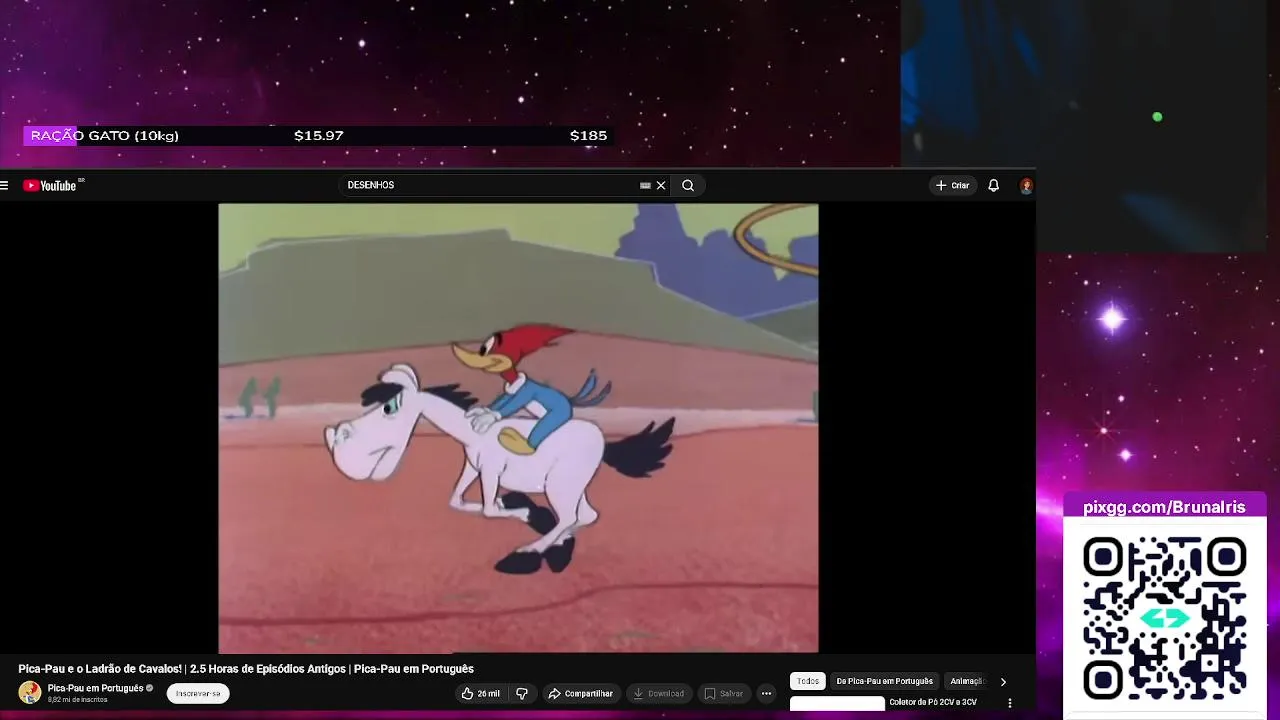The width and height of the screenshot is (1280, 720).
Task: Select the De Pica-Pau em Português chip
Action: click(x=885, y=681)
